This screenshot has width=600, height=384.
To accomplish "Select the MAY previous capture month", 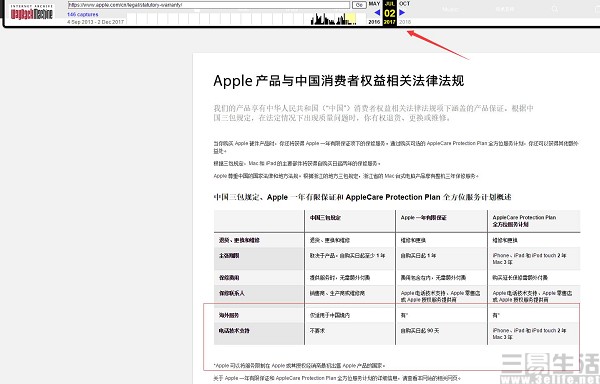I will pyautogui.click(x=374, y=3).
